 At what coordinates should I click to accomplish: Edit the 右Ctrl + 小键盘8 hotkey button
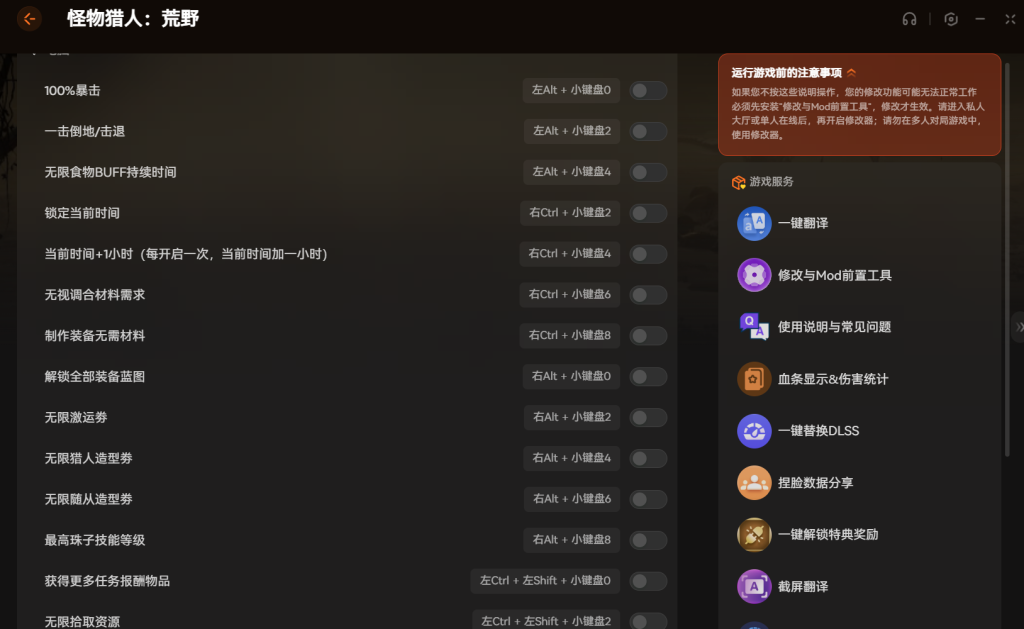[570, 336]
